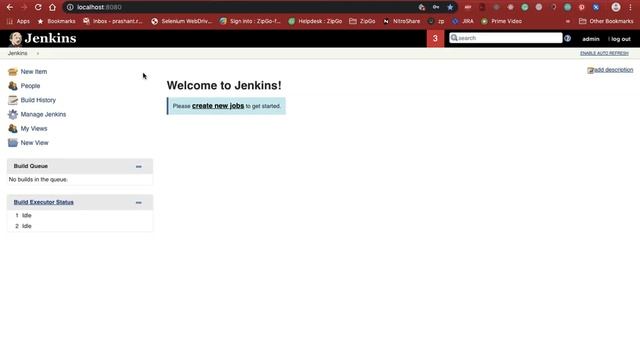Open the Inbox bookmark
640x360 pixels.
pos(113,21)
